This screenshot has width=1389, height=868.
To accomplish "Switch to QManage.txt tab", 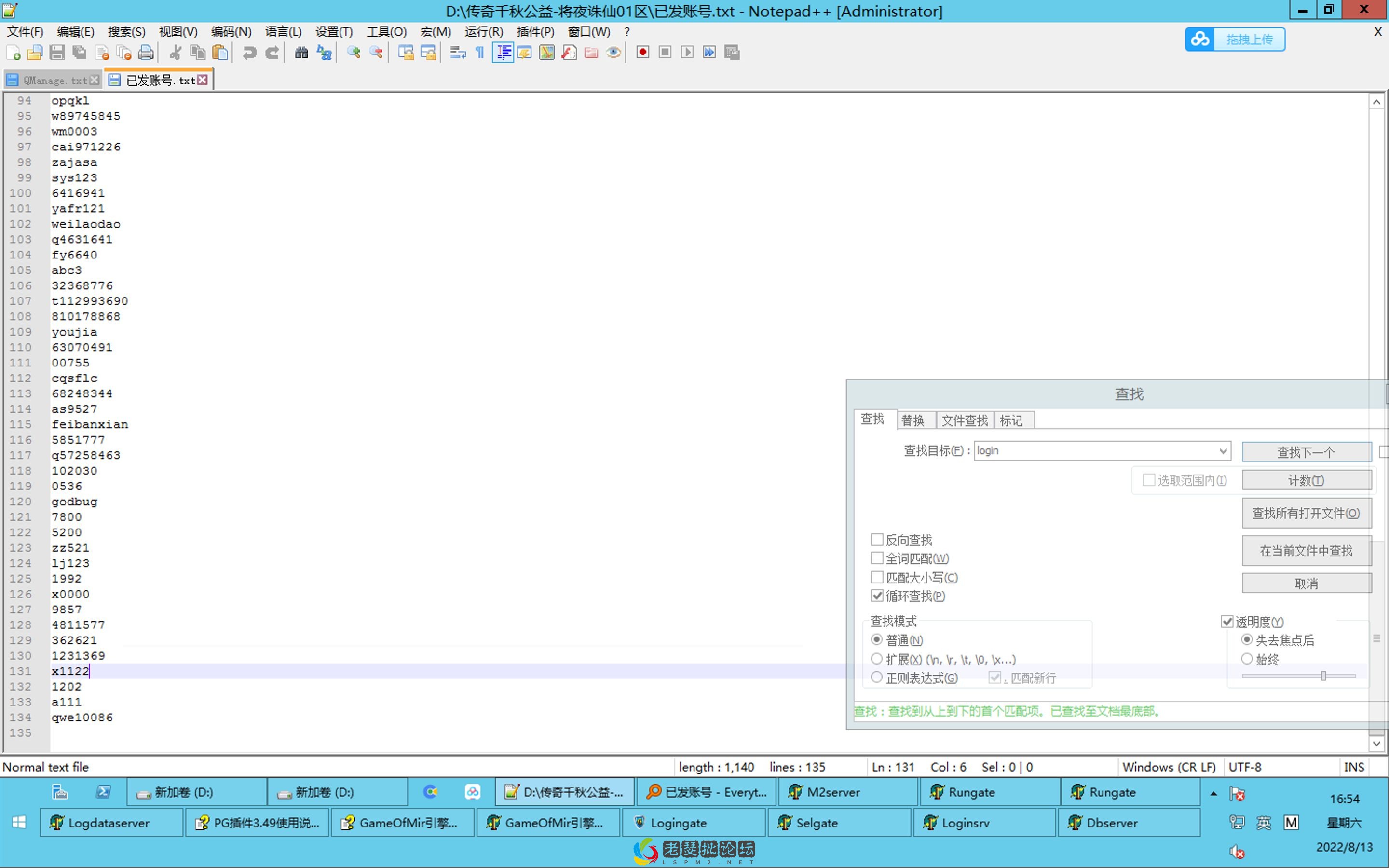I will [53, 81].
